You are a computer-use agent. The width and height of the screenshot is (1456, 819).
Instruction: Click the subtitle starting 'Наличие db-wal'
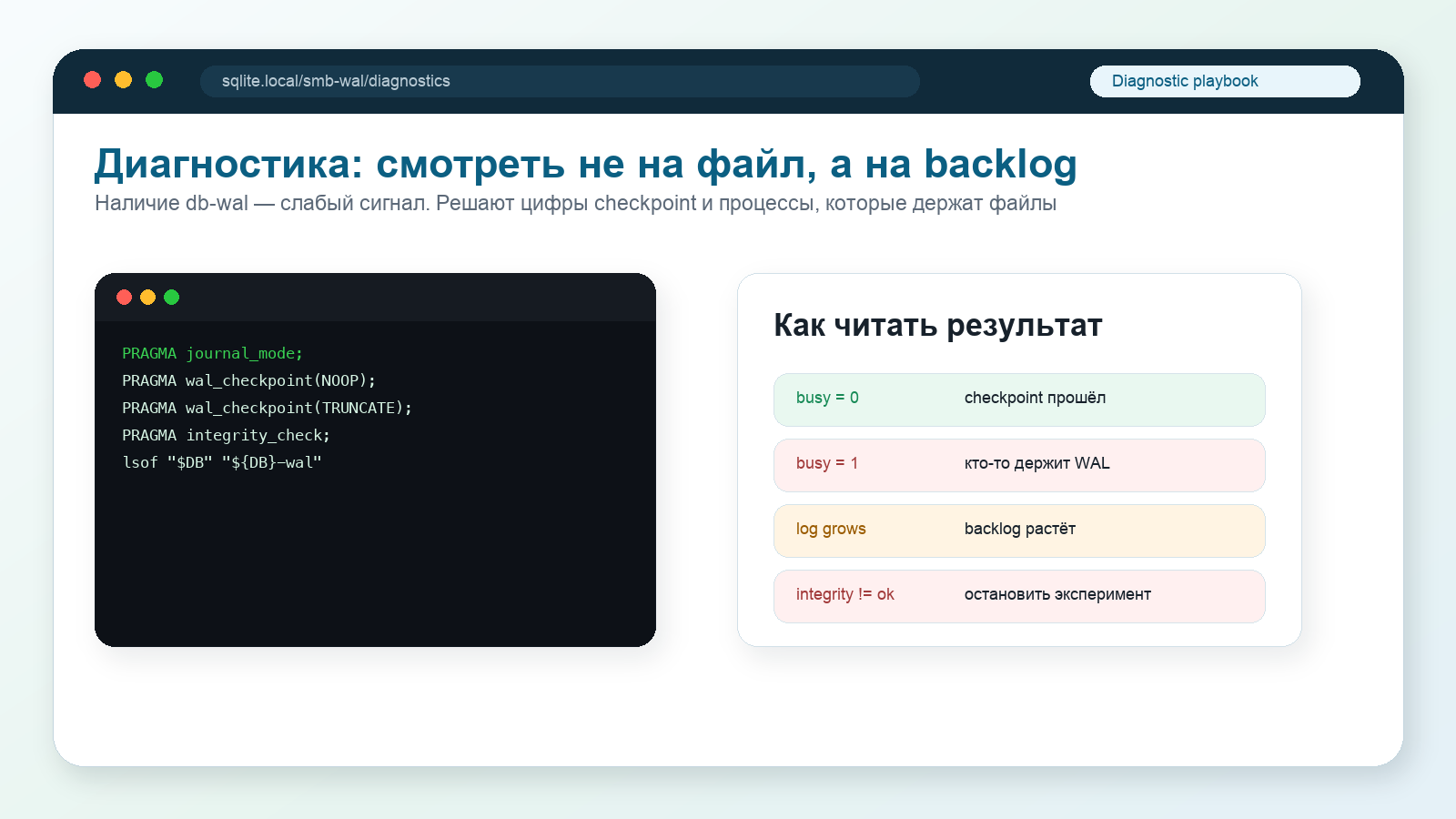pyautogui.click(x=575, y=203)
